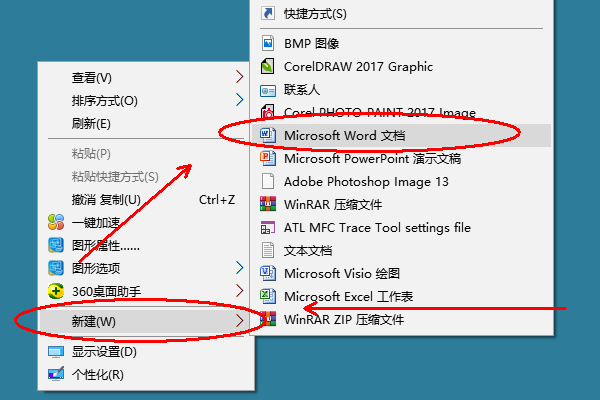Click the BMP image file icon

click(x=268, y=43)
